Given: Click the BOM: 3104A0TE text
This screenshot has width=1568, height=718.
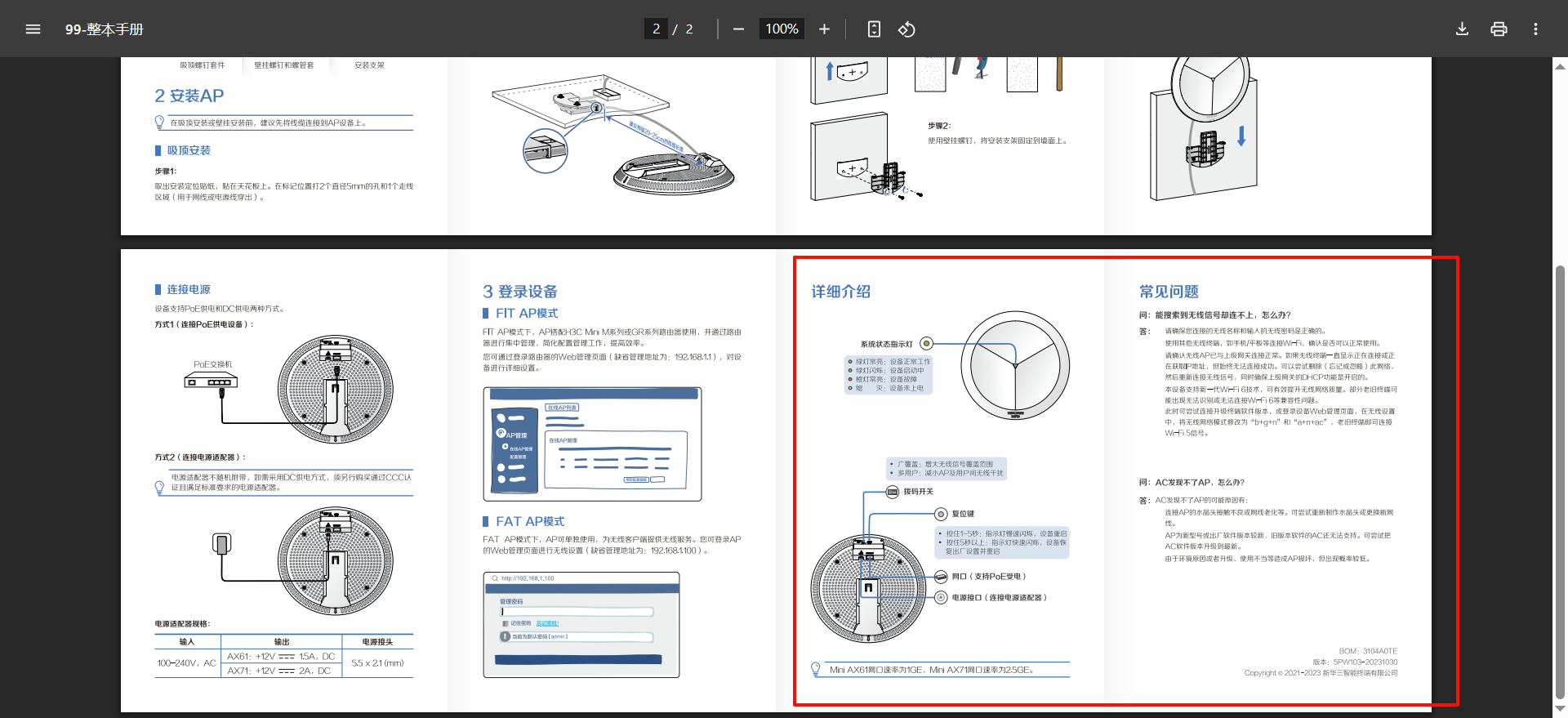Looking at the screenshot, I should (x=1368, y=651).
